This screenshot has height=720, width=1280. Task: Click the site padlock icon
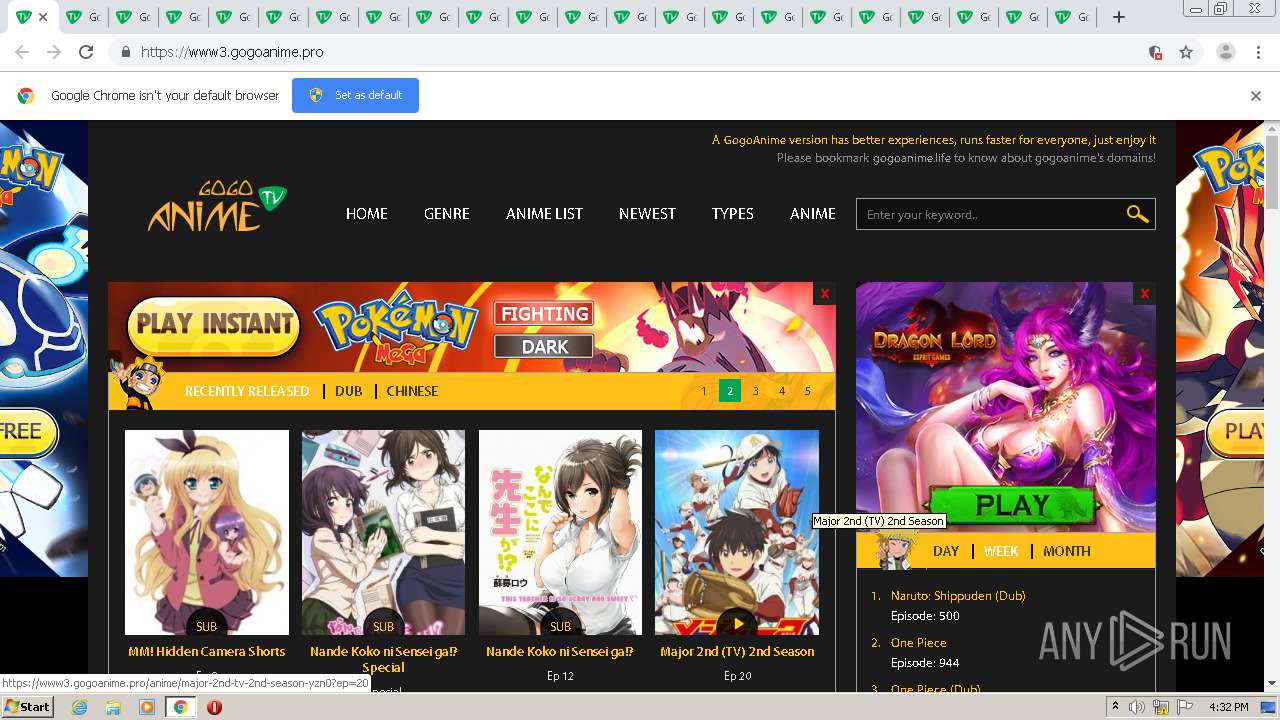coord(125,52)
